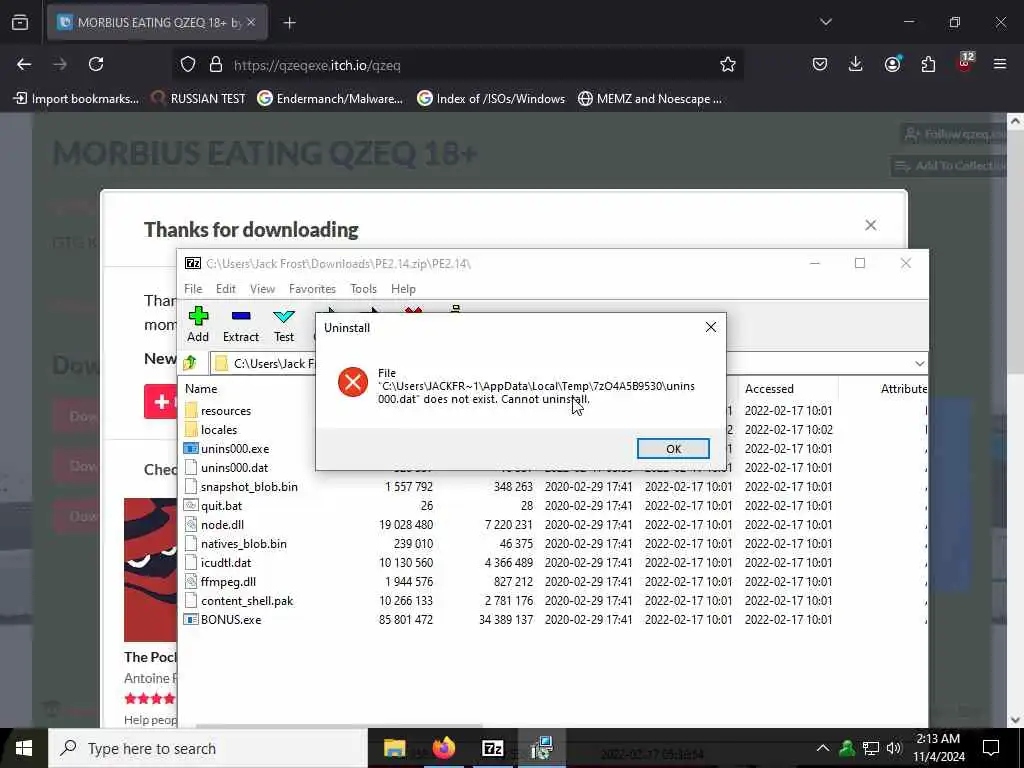1024x768 pixels.
Task: Open Firefox Downloads panel
Action: pos(856,64)
